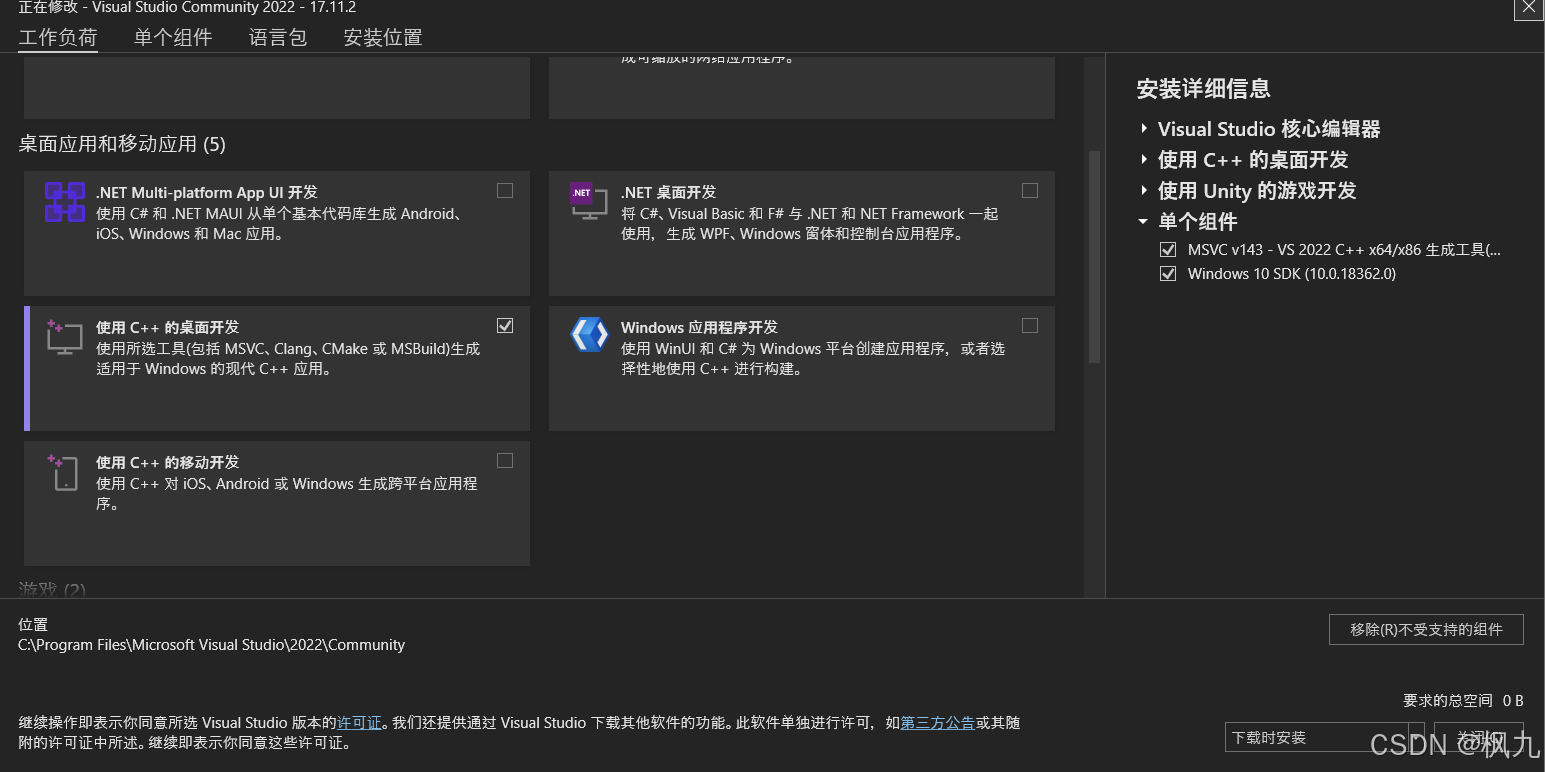Click 移除(R)不受支持的组件 button

(1426, 629)
